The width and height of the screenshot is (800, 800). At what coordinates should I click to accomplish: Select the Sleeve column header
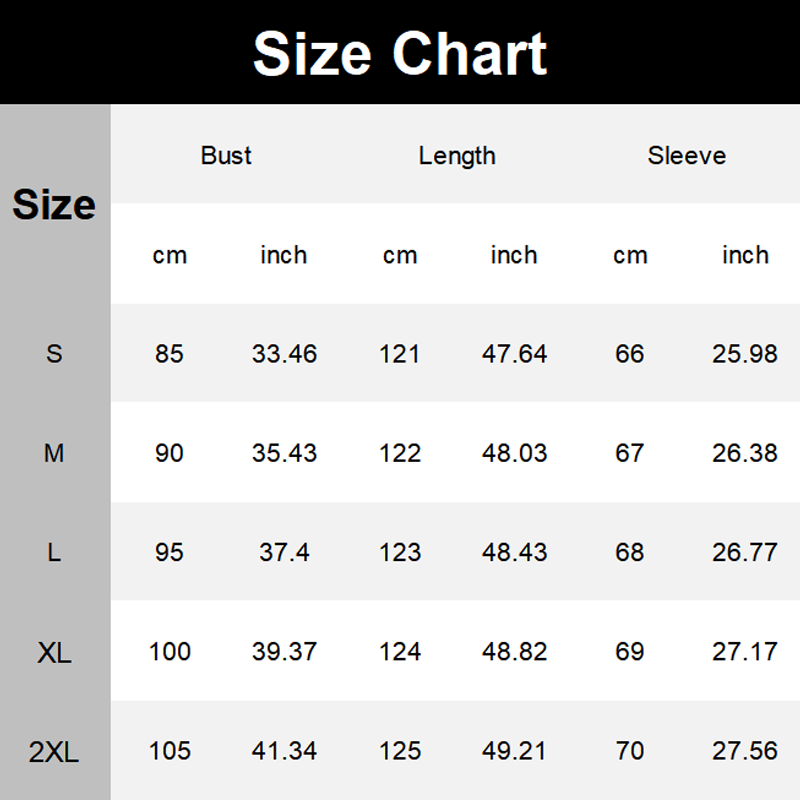coord(686,156)
